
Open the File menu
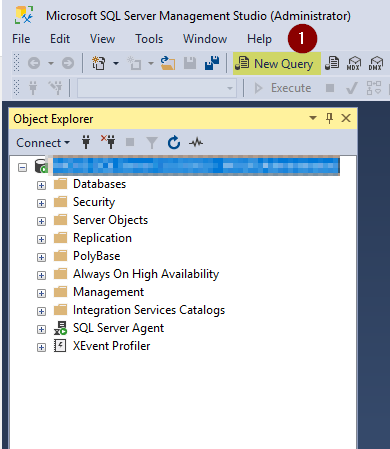(x=21, y=39)
